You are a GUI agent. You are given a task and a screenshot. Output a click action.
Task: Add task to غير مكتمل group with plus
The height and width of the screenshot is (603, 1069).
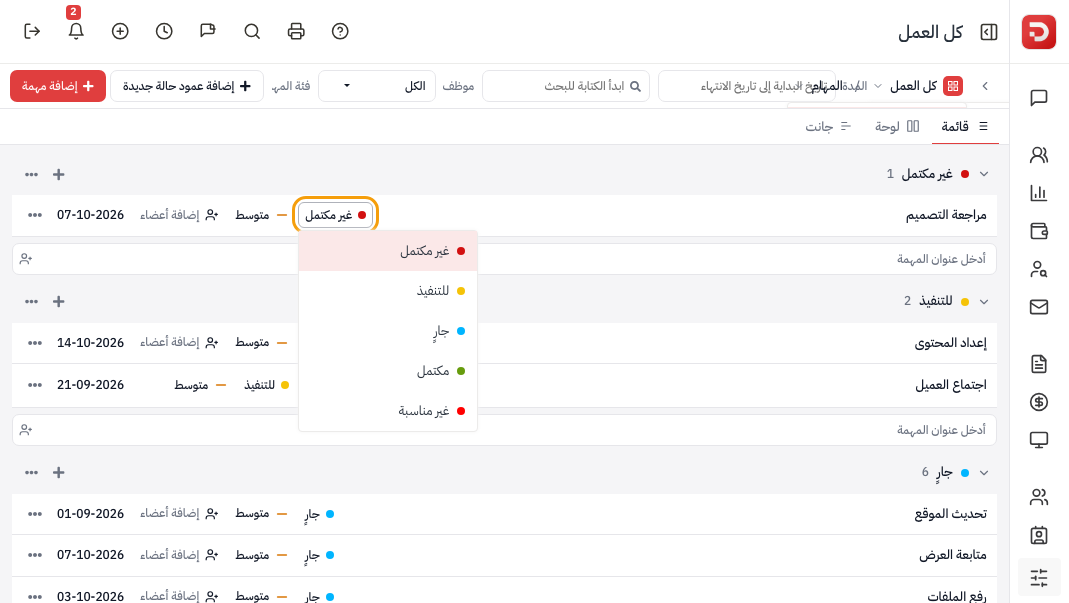pyautogui.click(x=59, y=175)
